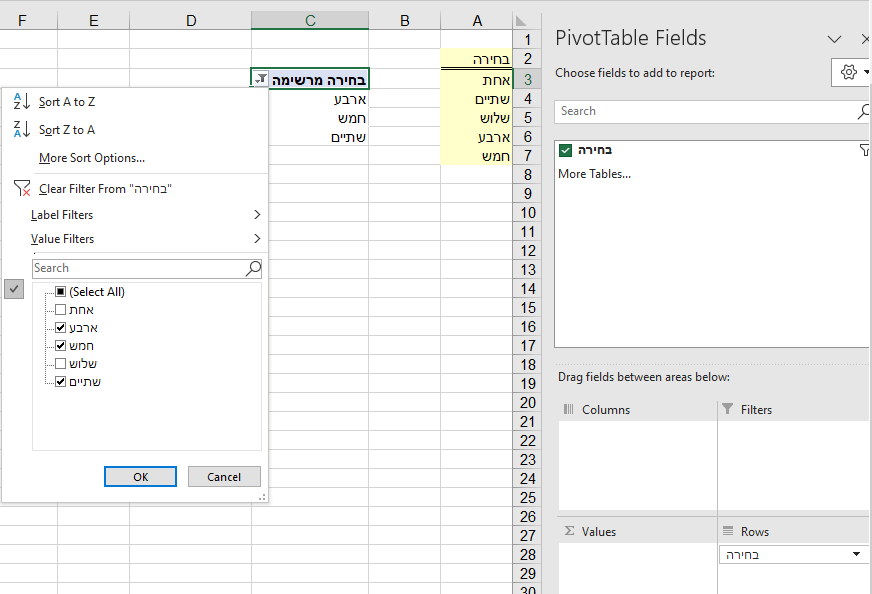Click the multi-select check toggle beside the list
The width and height of the screenshot is (872, 594).
click(14, 289)
